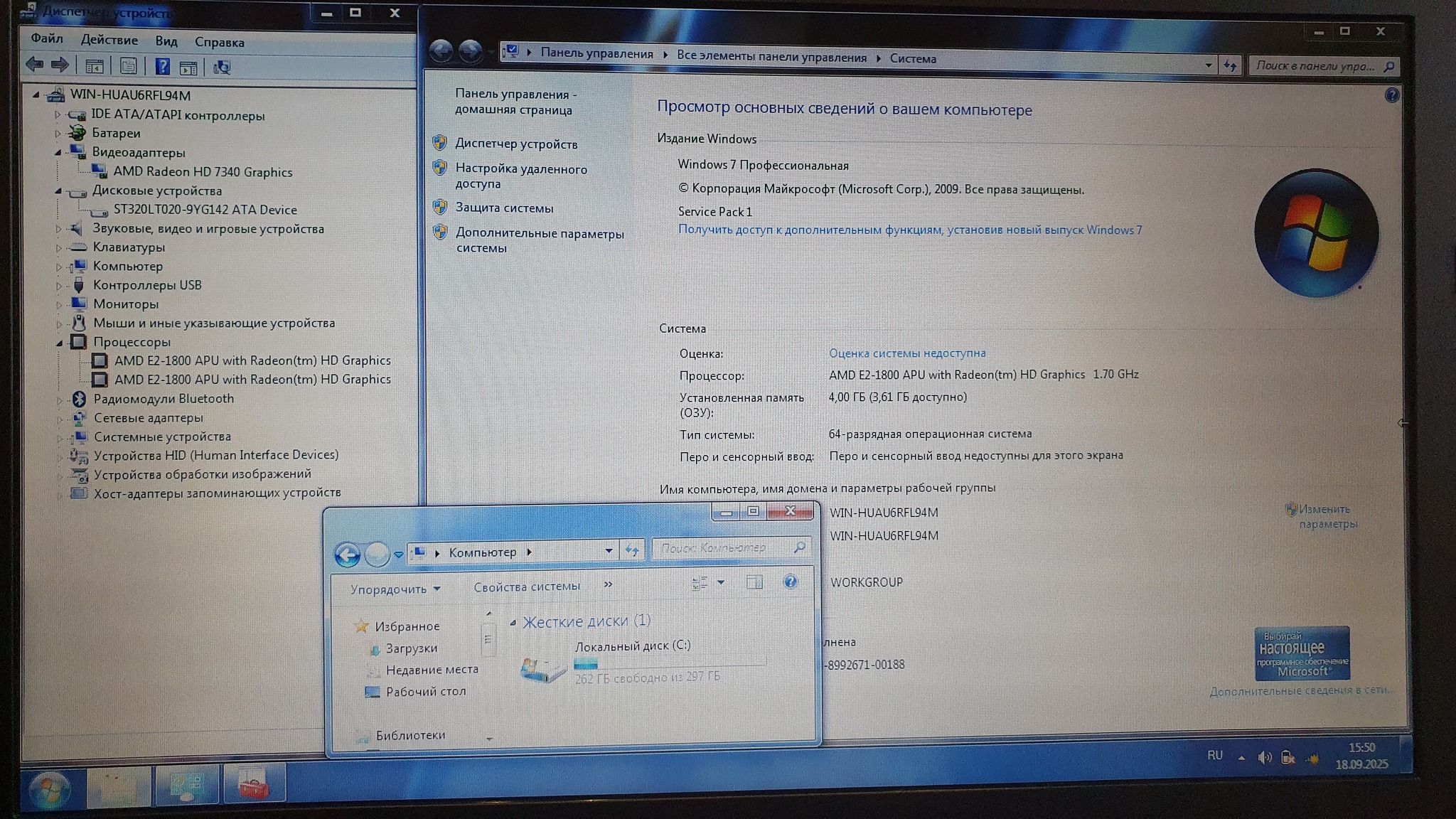
Task: Open the Действие menu
Action: (109, 41)
